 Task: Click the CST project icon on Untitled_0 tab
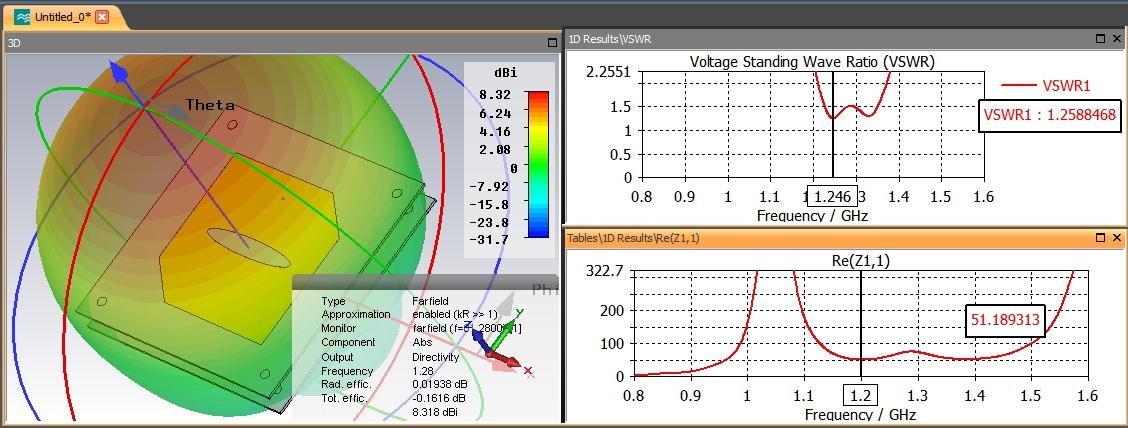[23, 17]
